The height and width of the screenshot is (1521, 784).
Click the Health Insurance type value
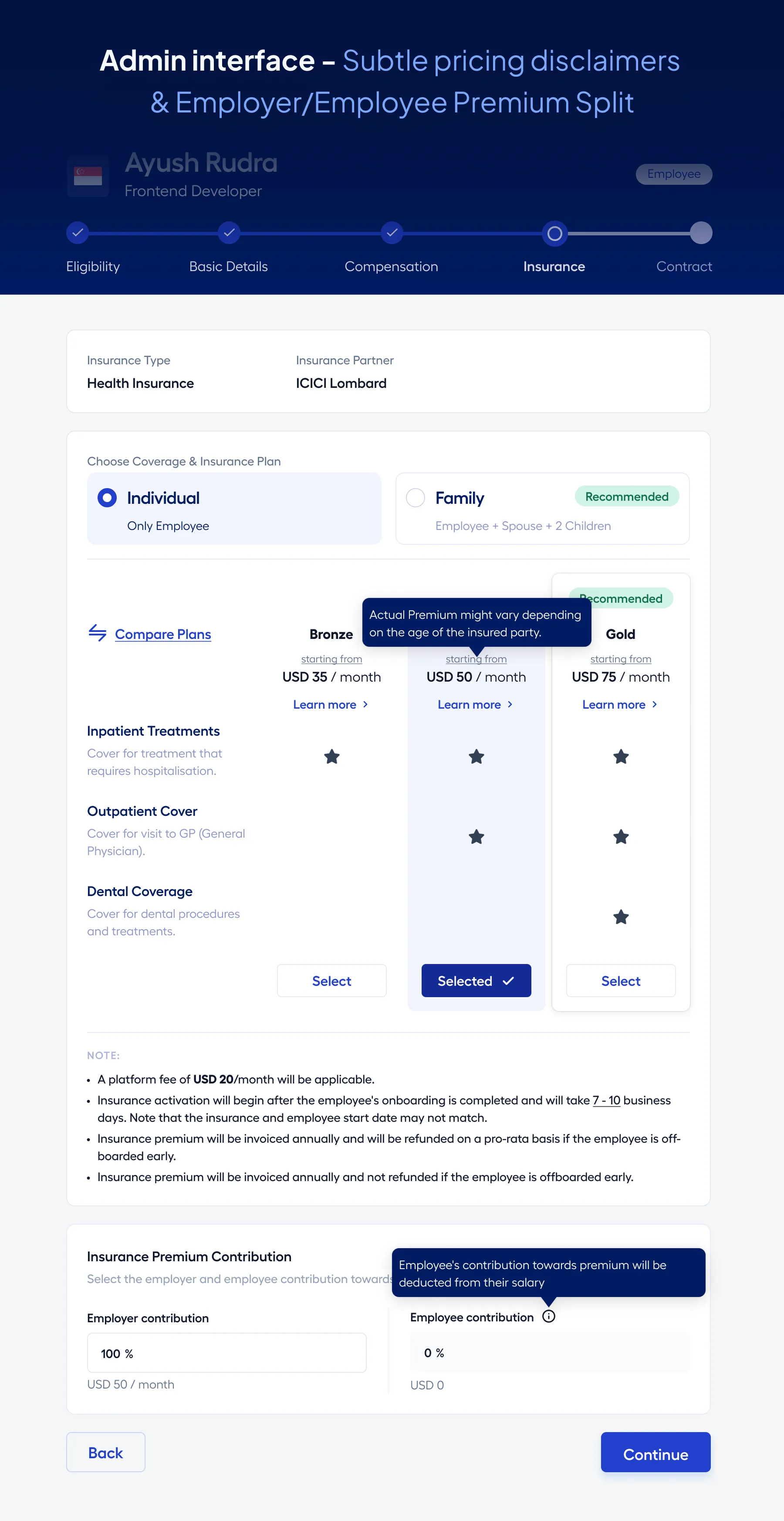tap(140, 383)
